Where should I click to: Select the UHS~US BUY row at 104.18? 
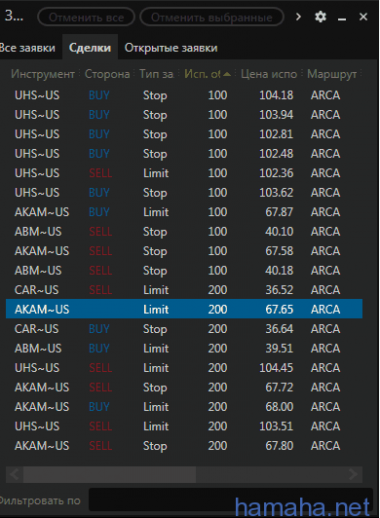(184, 95)
